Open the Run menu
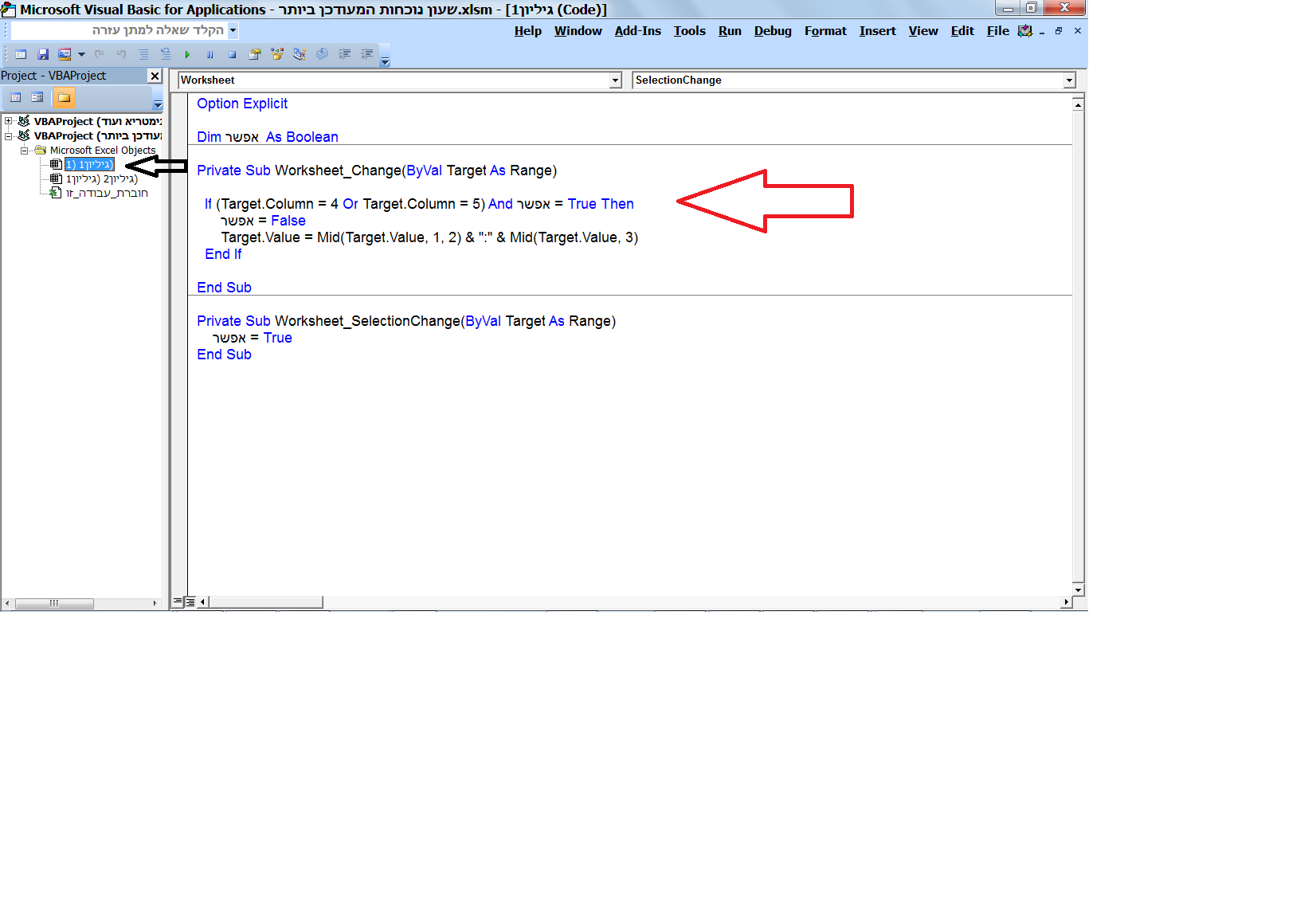 point(730,31)
